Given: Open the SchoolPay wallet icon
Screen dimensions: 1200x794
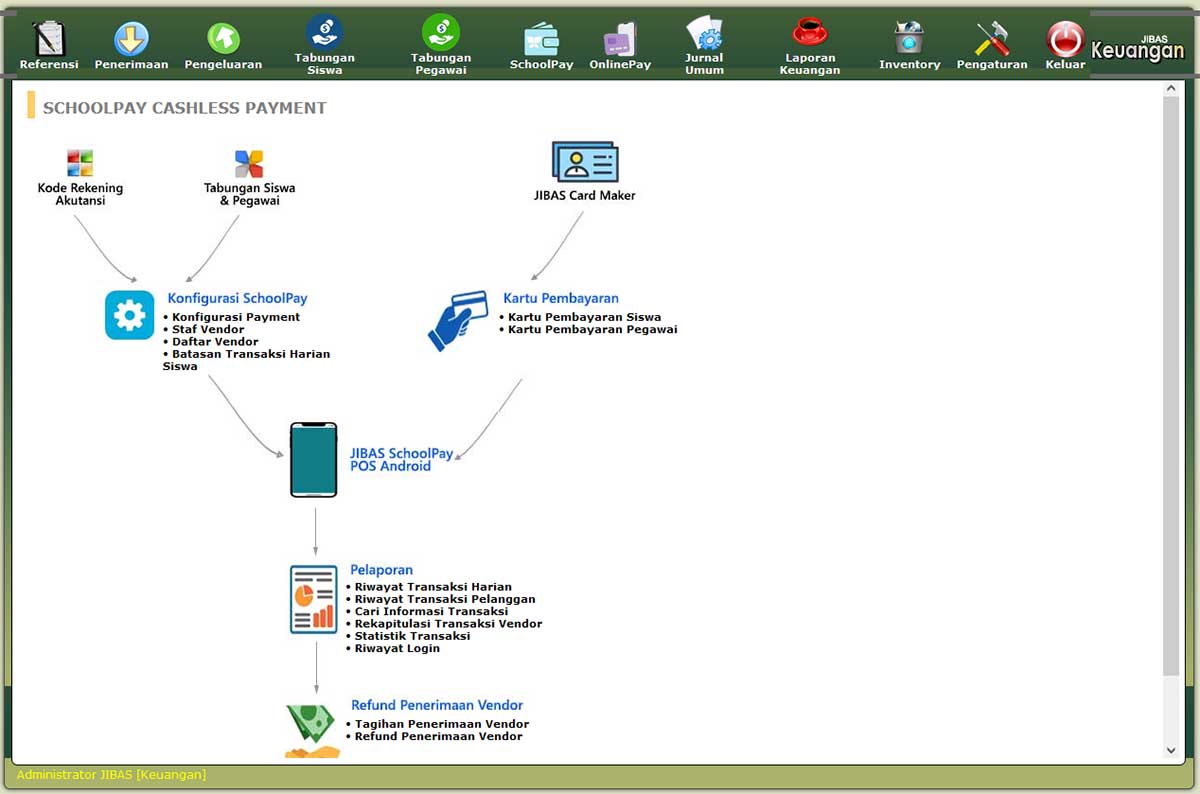Looking at the screenshot, I should [x=541, y=40].
